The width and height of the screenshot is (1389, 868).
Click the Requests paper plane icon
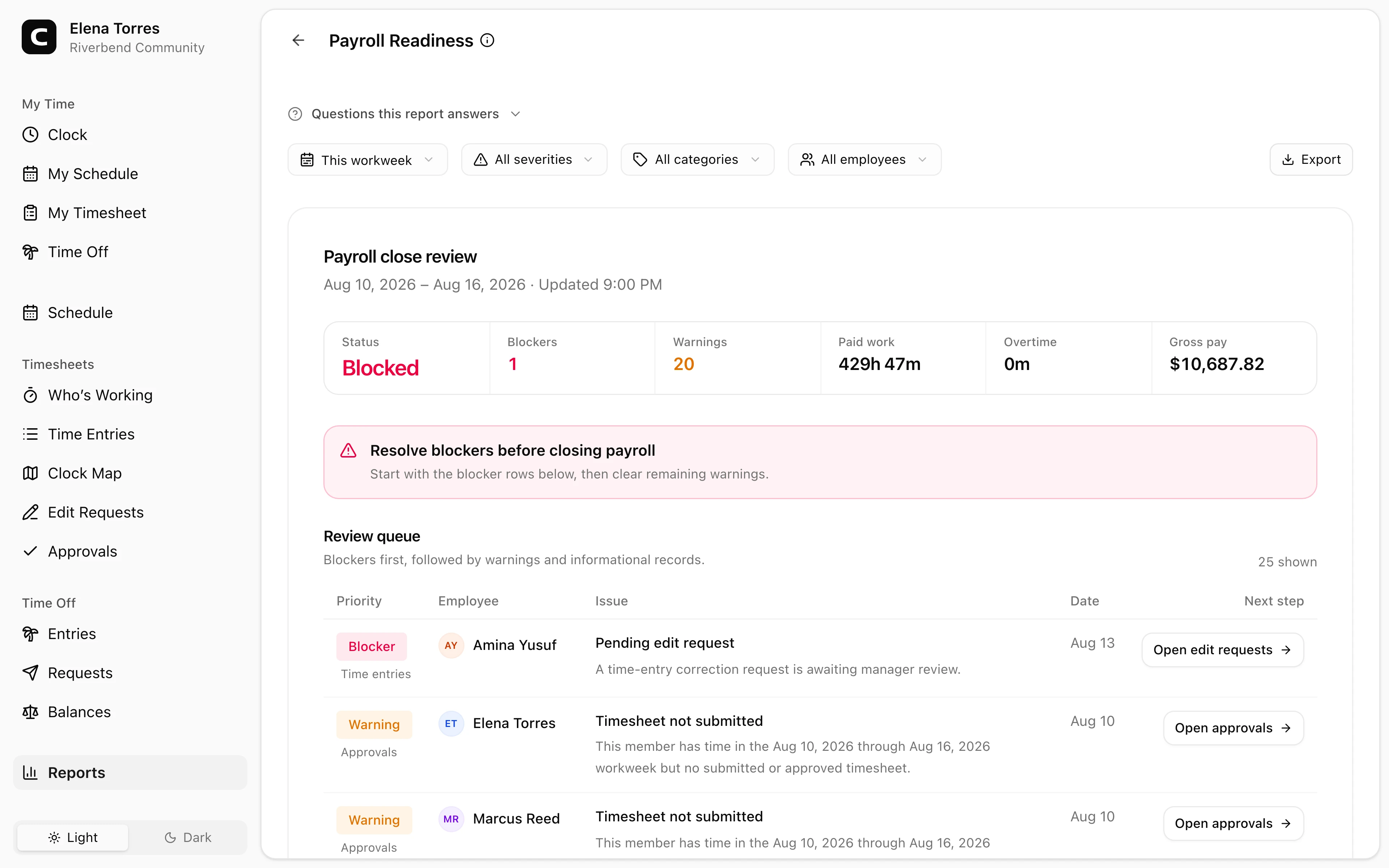pos(30,673)
